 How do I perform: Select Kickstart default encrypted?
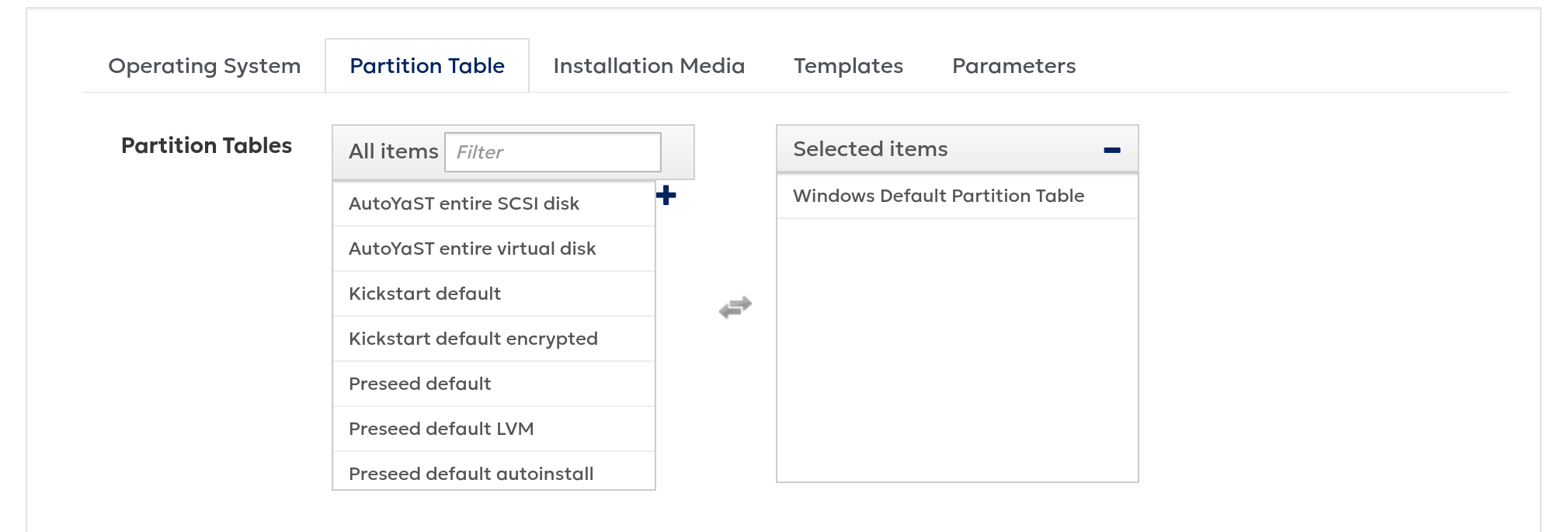[x=474, y=339]
